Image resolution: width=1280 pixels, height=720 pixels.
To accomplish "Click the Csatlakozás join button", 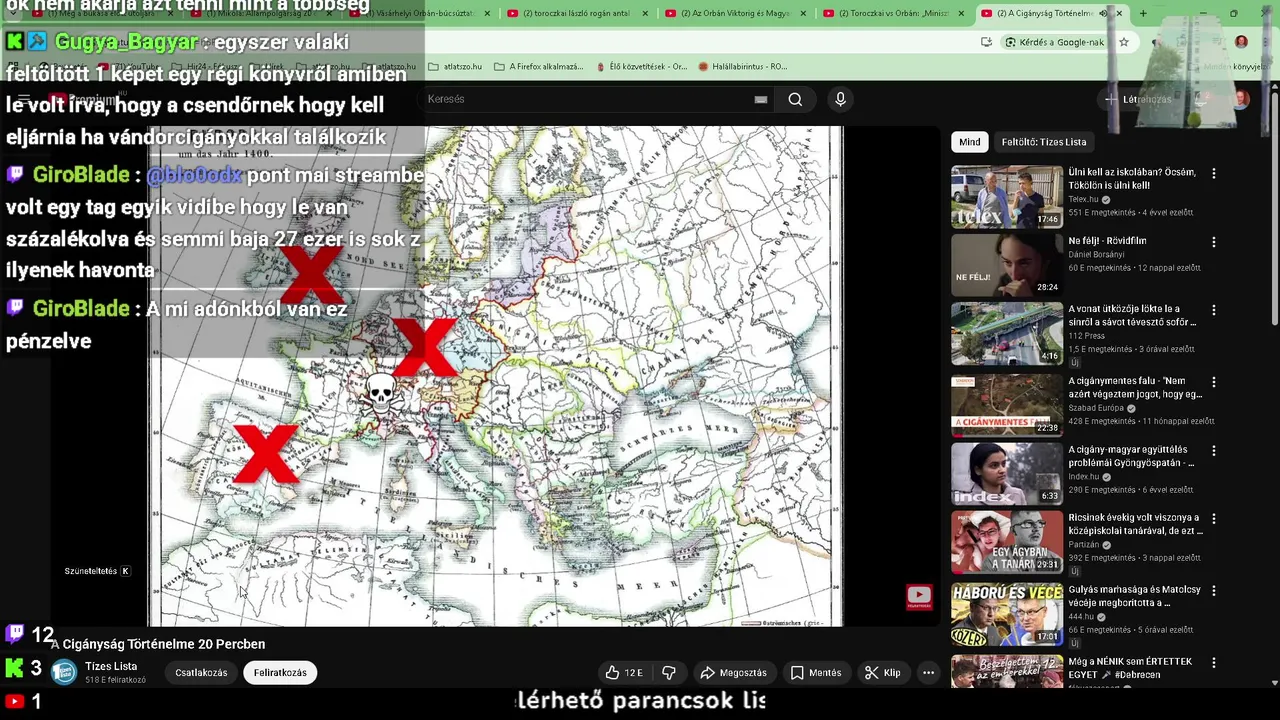I will (x=201, y=673).
